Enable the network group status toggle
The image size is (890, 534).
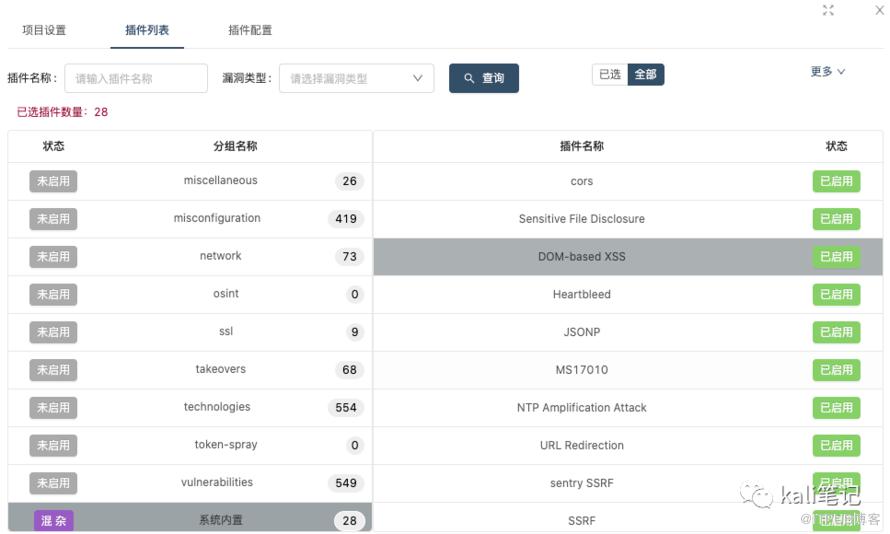click(x=53, y=257)
